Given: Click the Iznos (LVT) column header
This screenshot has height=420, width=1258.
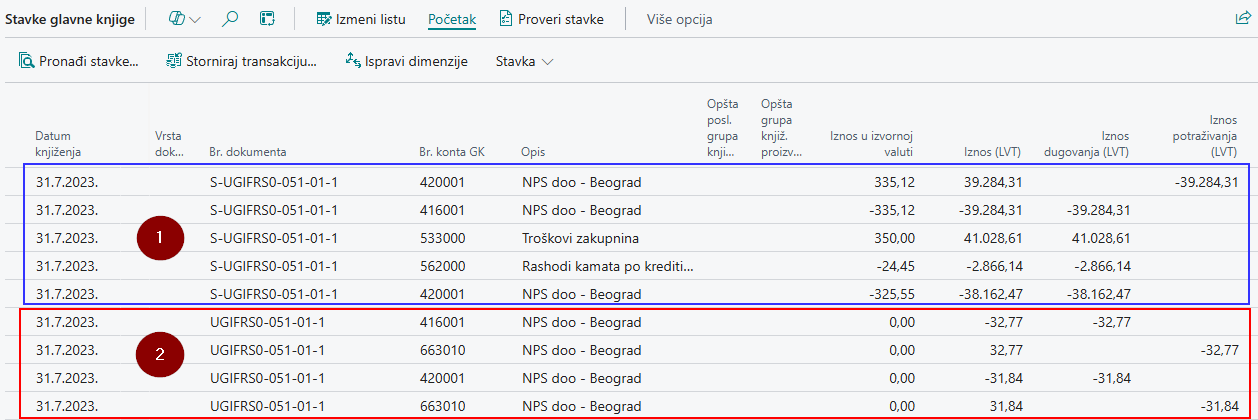Looking at the screenshot, I should click(993, 152).
